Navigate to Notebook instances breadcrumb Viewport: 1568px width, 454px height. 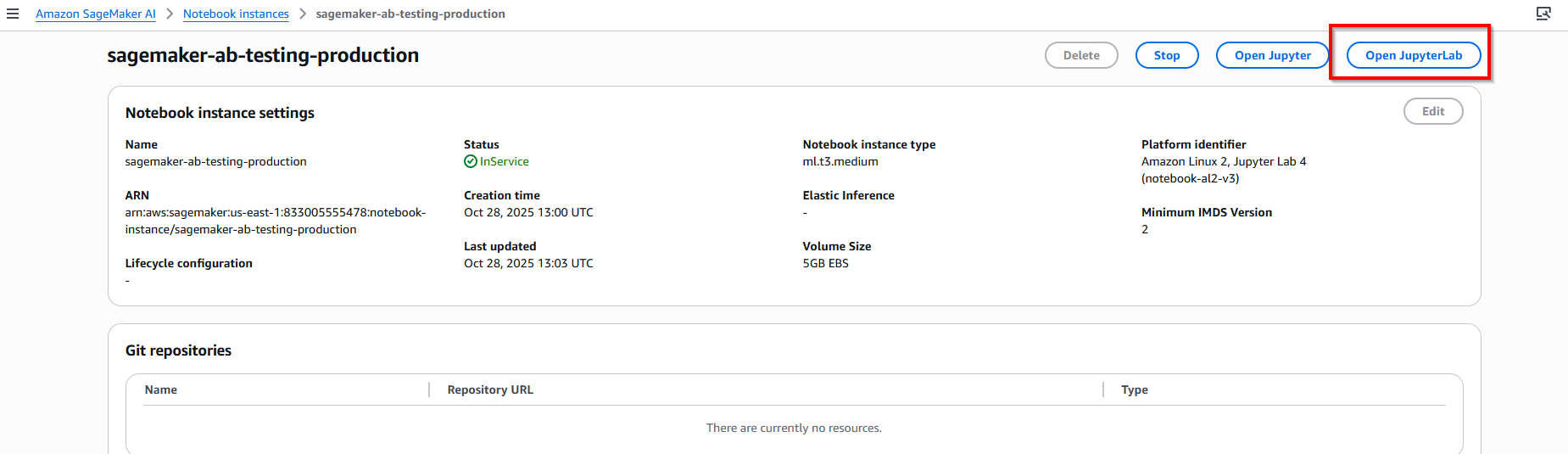point(236,14)
